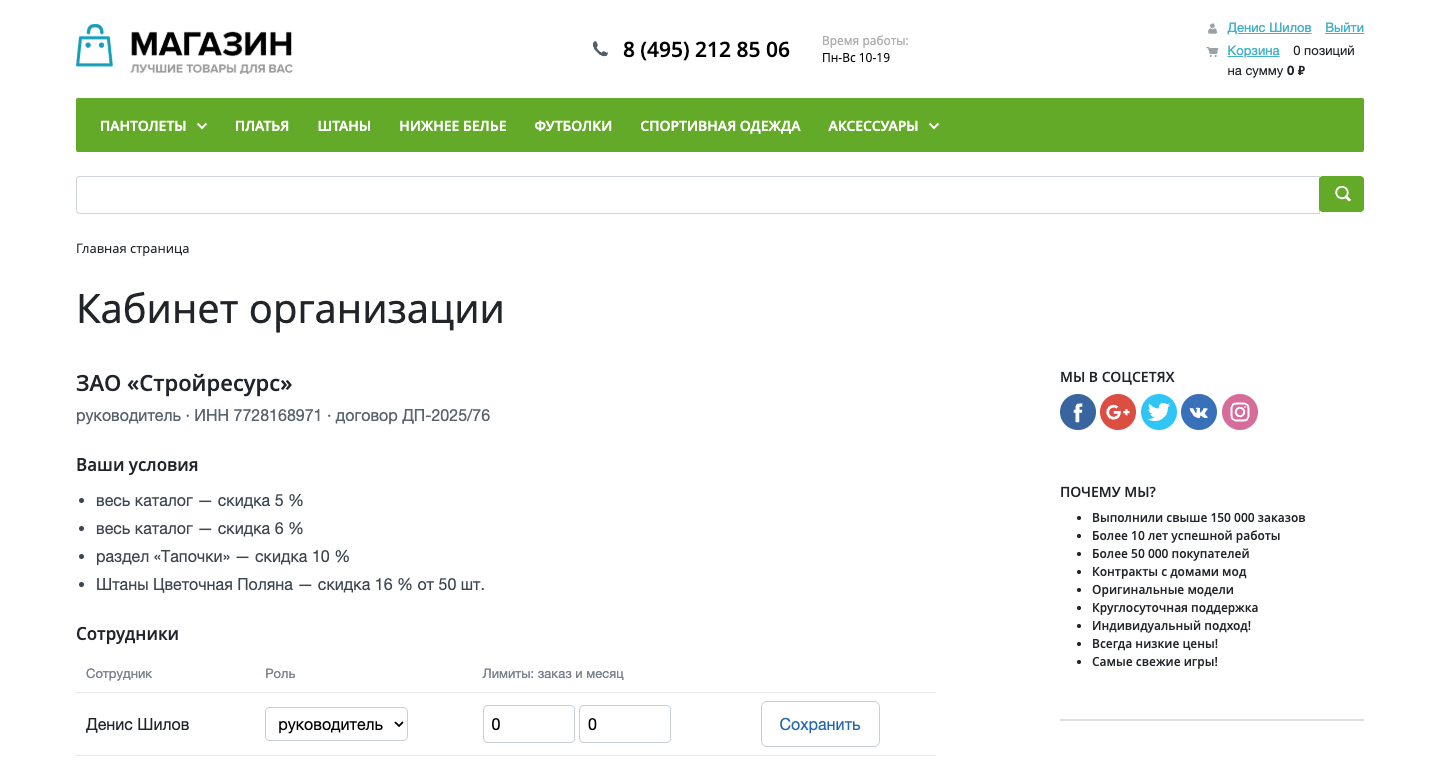This screenshot has height=760, width=1440.
Task: Open the Денис Шилов profile link
Action: (x=1269, y=28)
